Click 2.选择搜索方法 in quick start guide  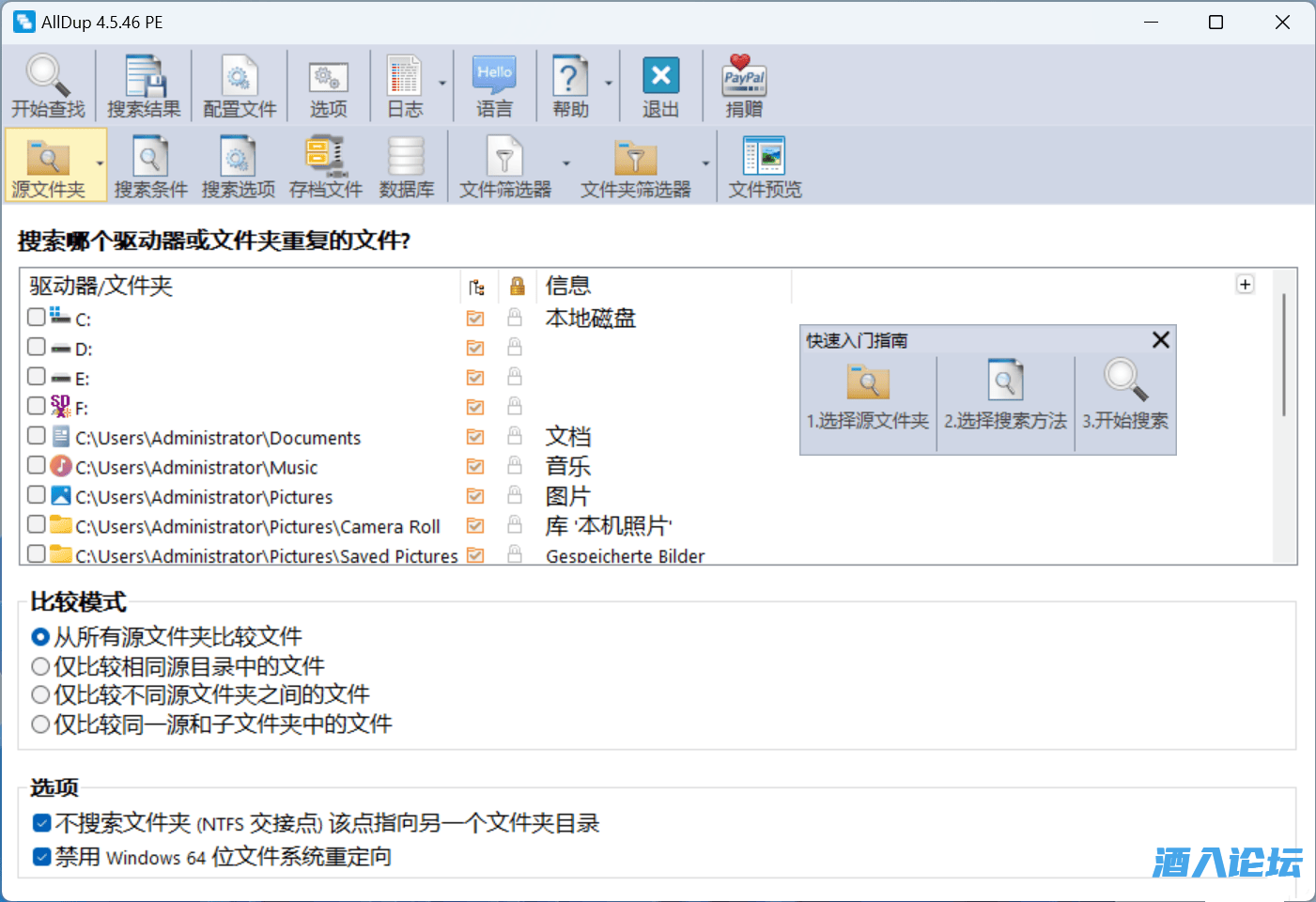[x=1005, y=395]
